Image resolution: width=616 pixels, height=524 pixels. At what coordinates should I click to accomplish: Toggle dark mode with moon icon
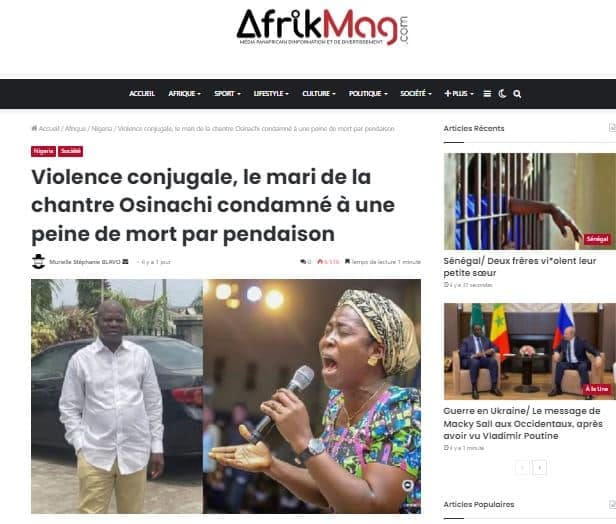(502, 94)
